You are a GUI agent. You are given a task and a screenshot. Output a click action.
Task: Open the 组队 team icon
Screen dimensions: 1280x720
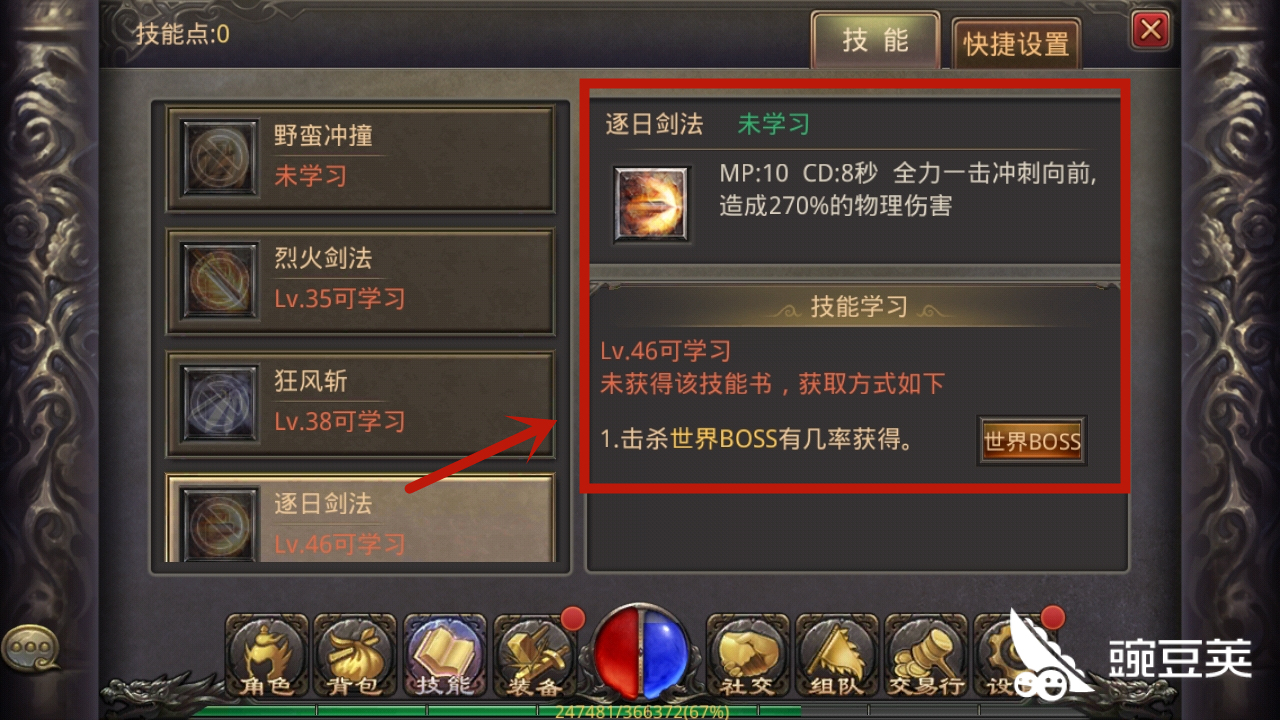click(x=837, y=656)
